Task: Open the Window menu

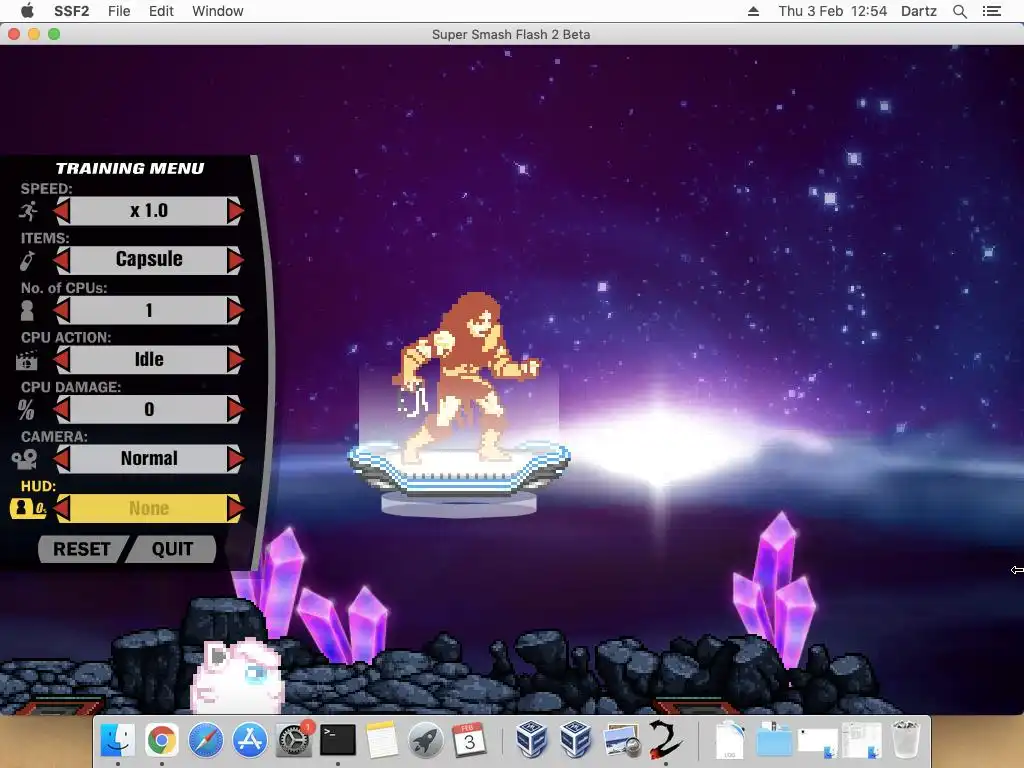Action: coord(217,11)
